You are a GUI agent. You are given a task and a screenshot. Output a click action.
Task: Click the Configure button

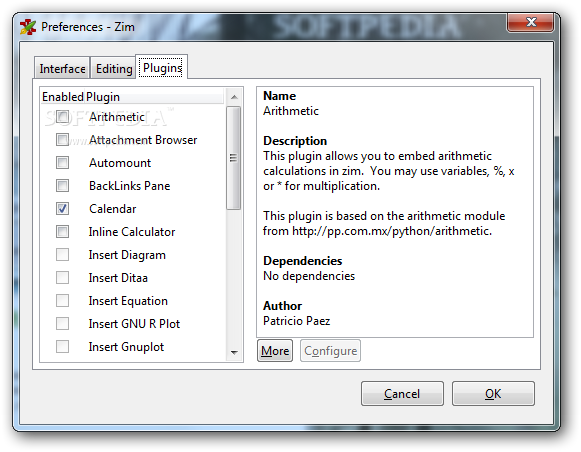330,350
